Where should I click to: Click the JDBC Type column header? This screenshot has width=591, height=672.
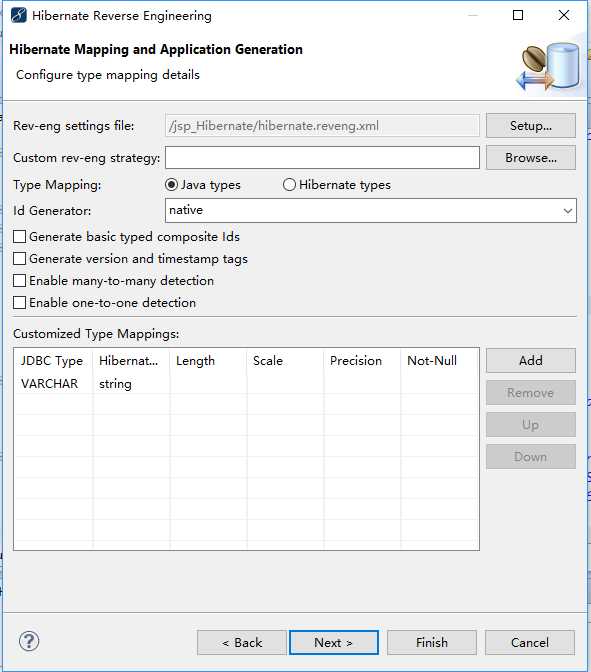click(53, 361)
